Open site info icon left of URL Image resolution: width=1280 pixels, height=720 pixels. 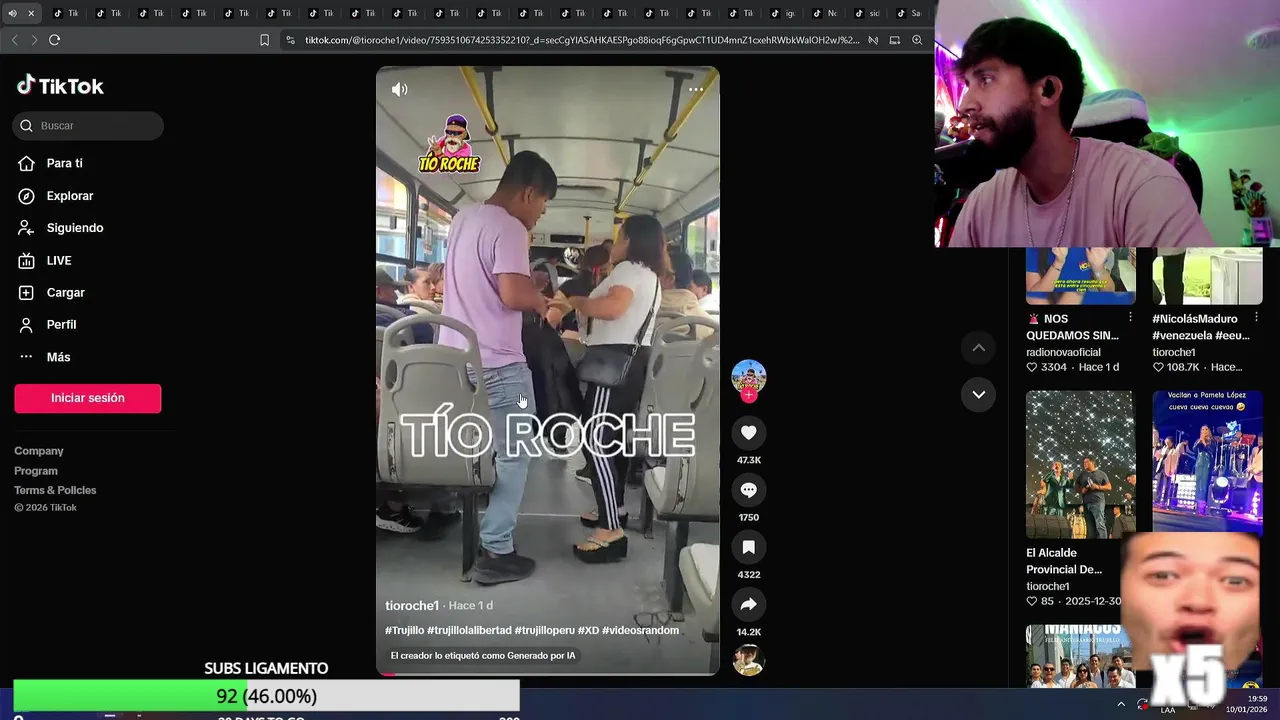pyautogui.click(x=290, y=40)
